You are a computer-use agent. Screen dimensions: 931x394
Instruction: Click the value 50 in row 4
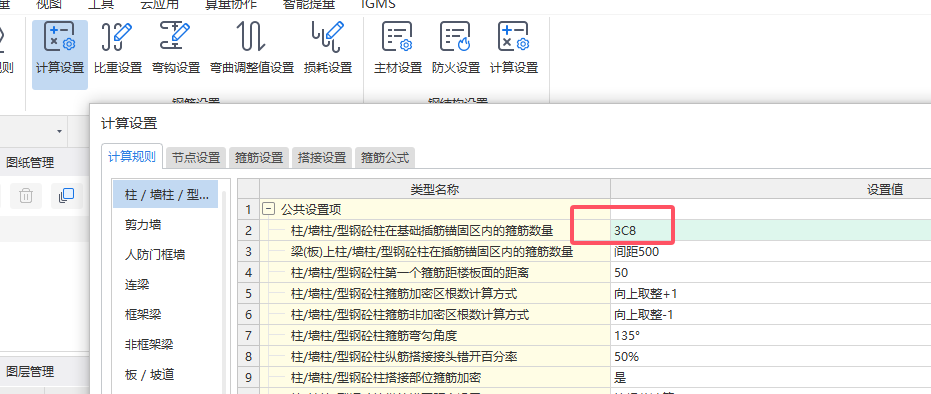[621, 273]
